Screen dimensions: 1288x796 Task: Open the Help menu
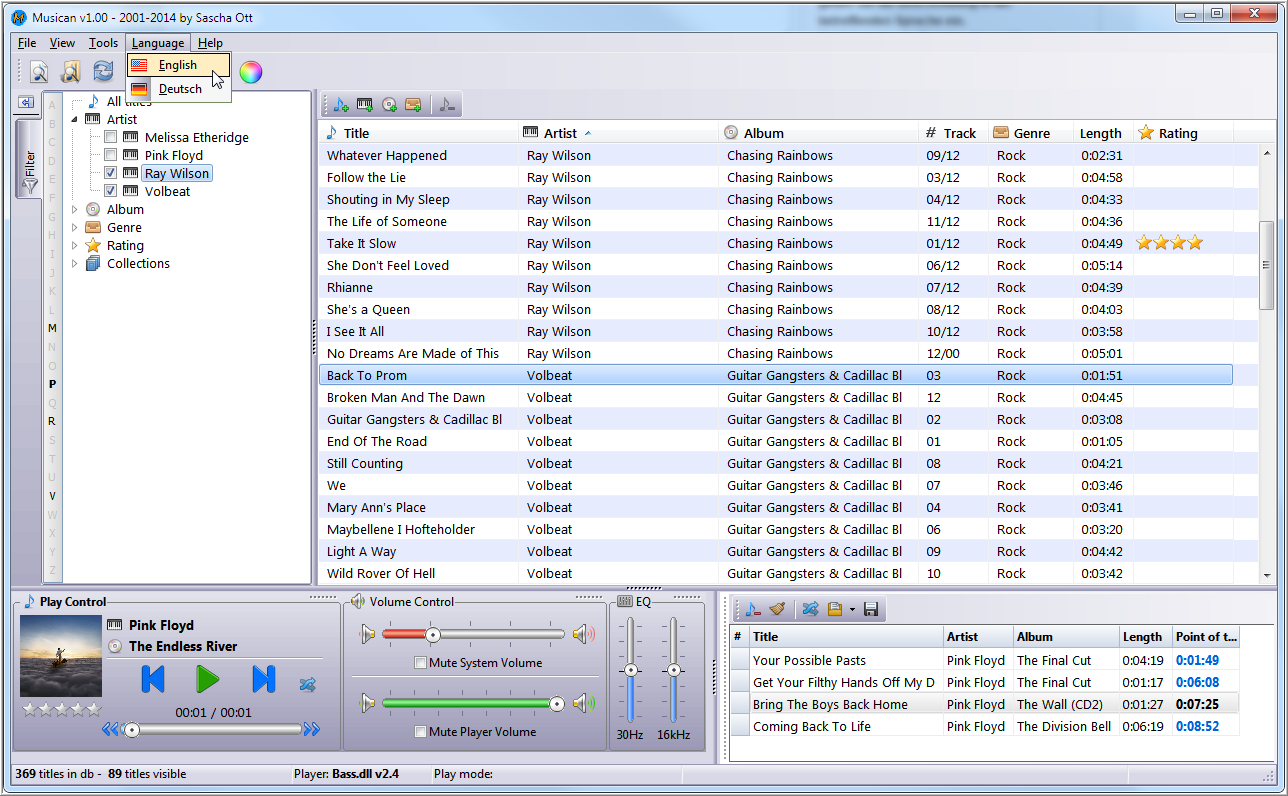click(210, 43)
